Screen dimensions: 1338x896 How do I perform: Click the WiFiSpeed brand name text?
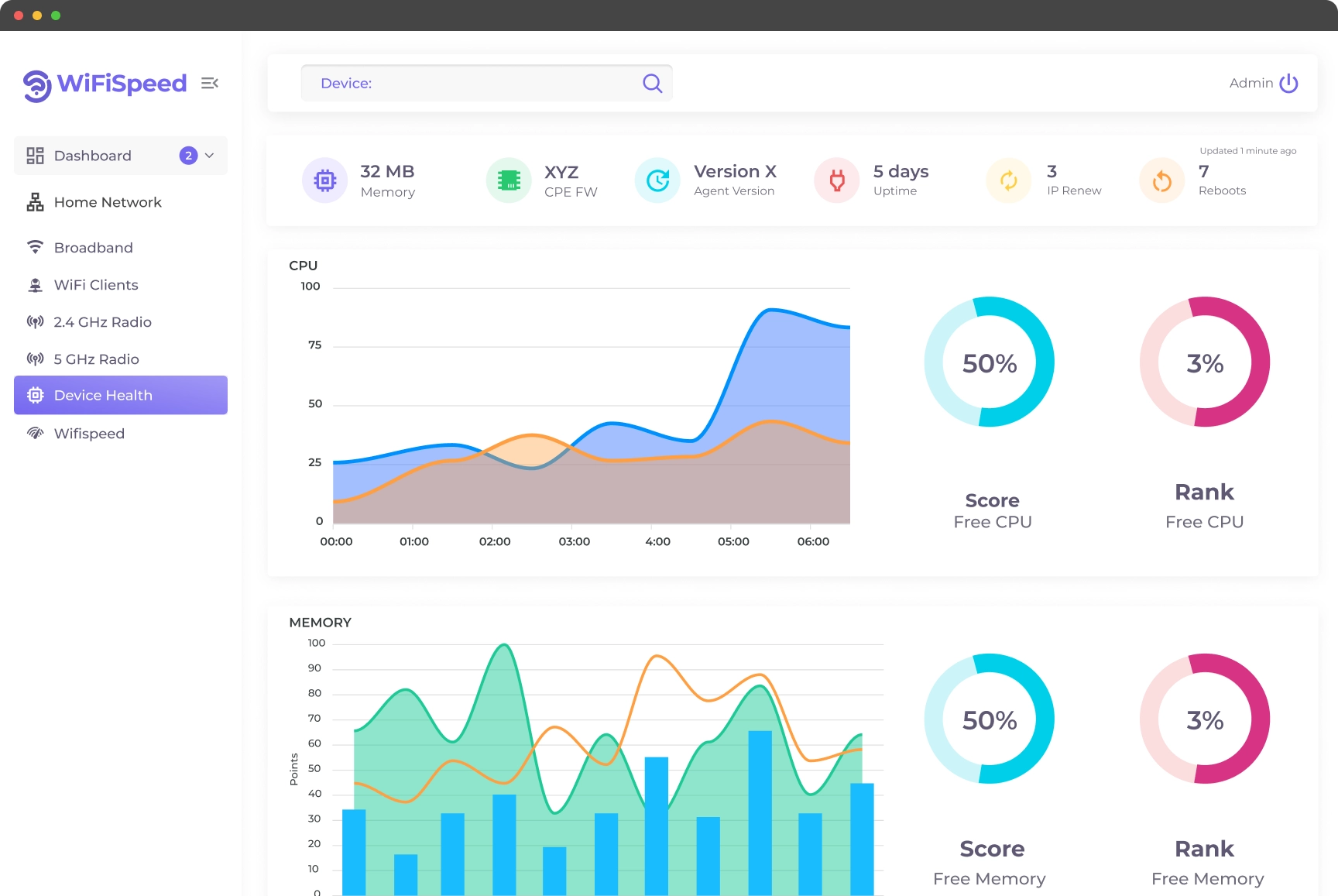point(122,83)
